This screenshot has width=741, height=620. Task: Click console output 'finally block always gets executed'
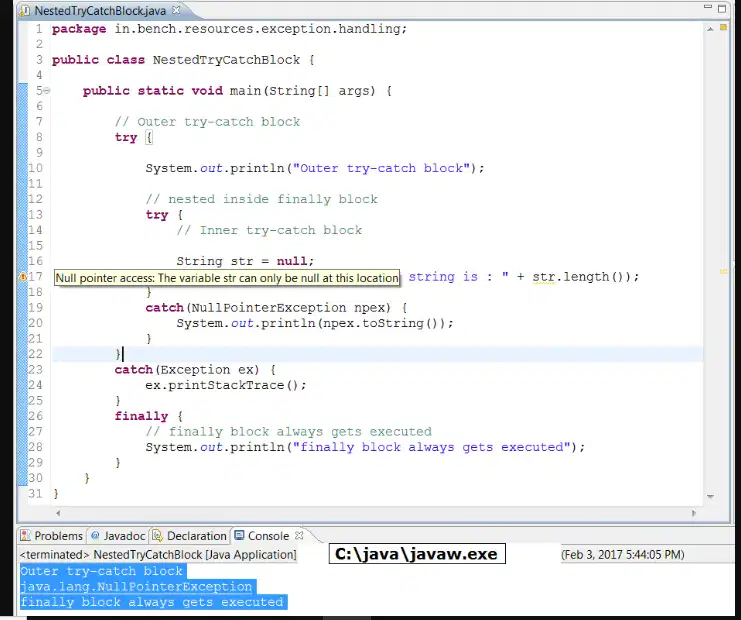click(x=152, y=602)
